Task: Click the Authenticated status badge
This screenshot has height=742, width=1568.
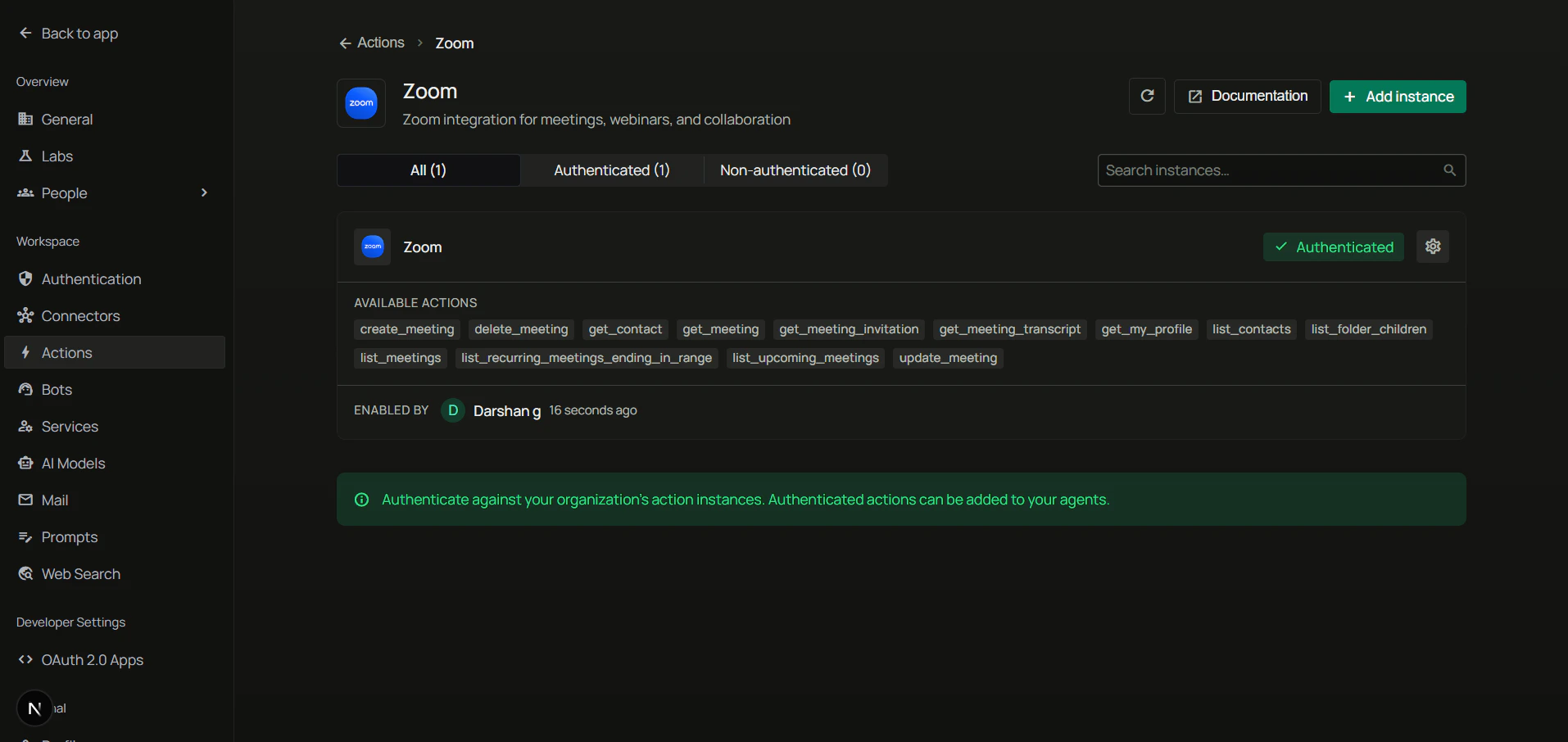Action: point(1334,247)
